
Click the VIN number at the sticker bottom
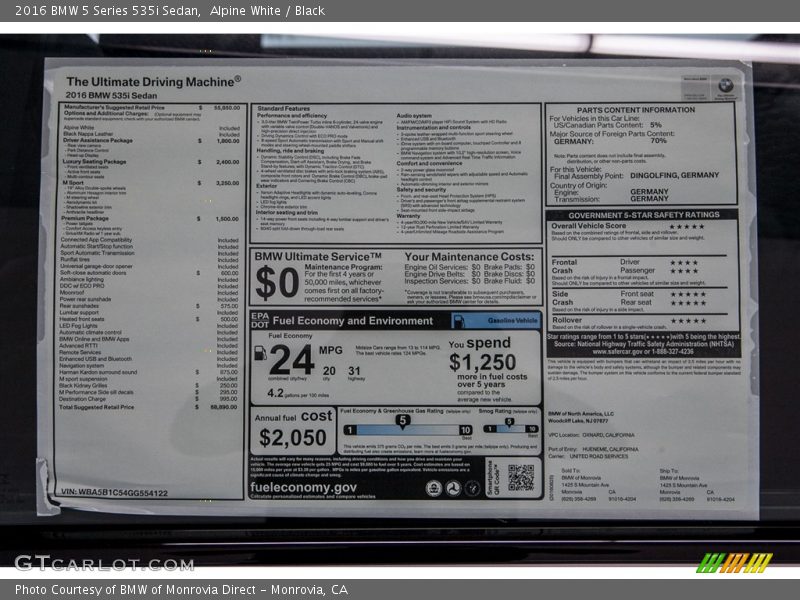[x=114, y=493]
